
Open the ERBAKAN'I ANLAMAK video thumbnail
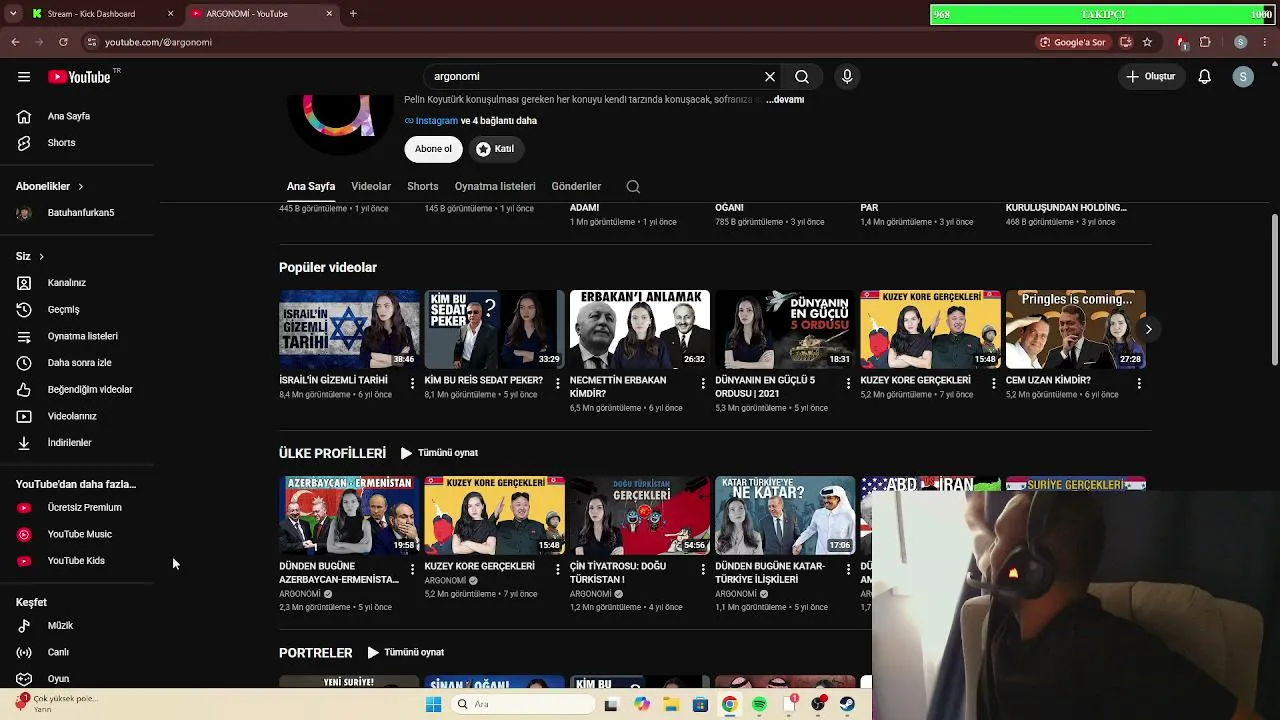[640, 329]
